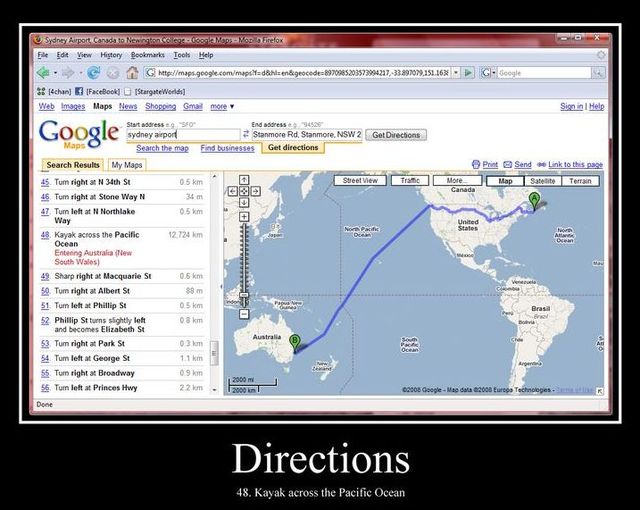Open the FaceBook bookmark
The image size is (640, 510).
(98, 91)
